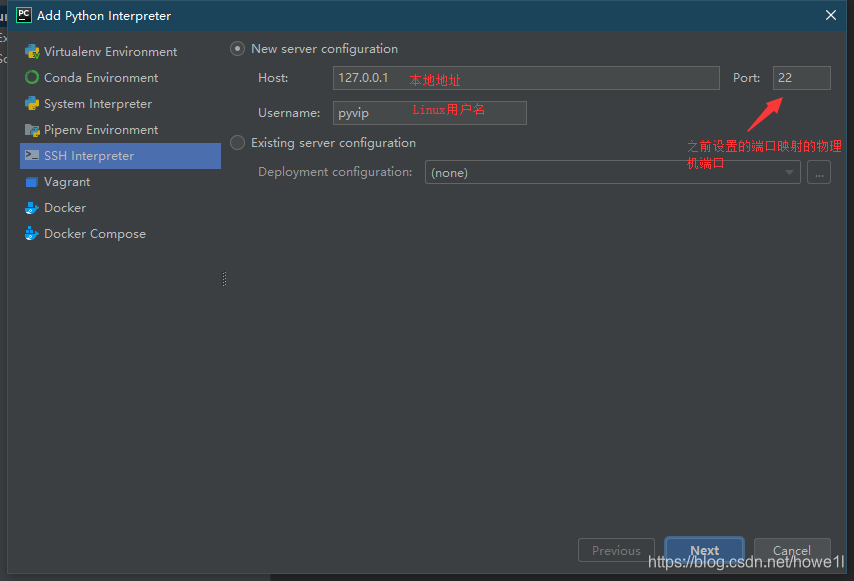Click the Vagrant blue square icon
The width and height of the screenshot is (854, 581).
32,182
